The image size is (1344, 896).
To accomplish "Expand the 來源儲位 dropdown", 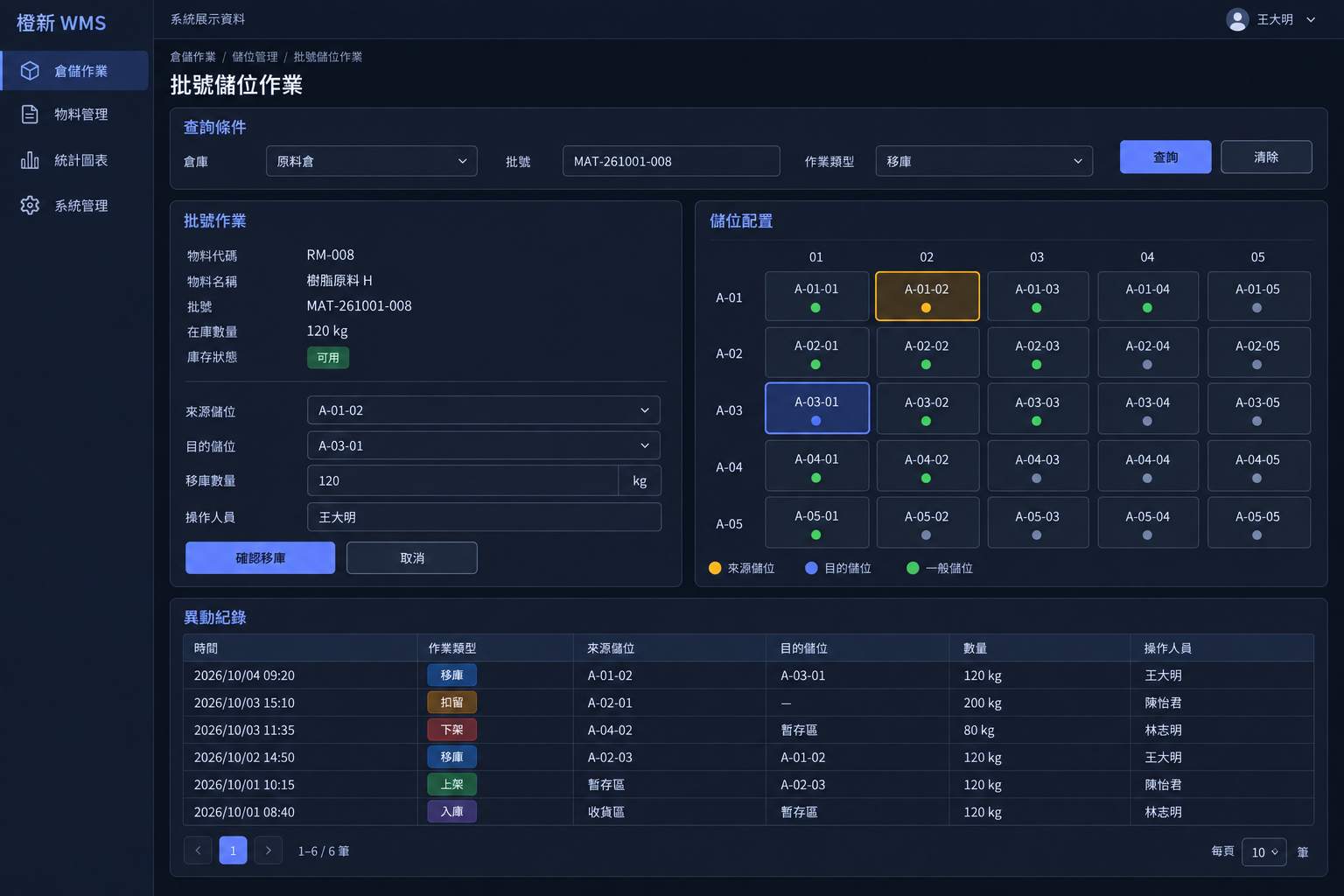I will coord(484,410).
